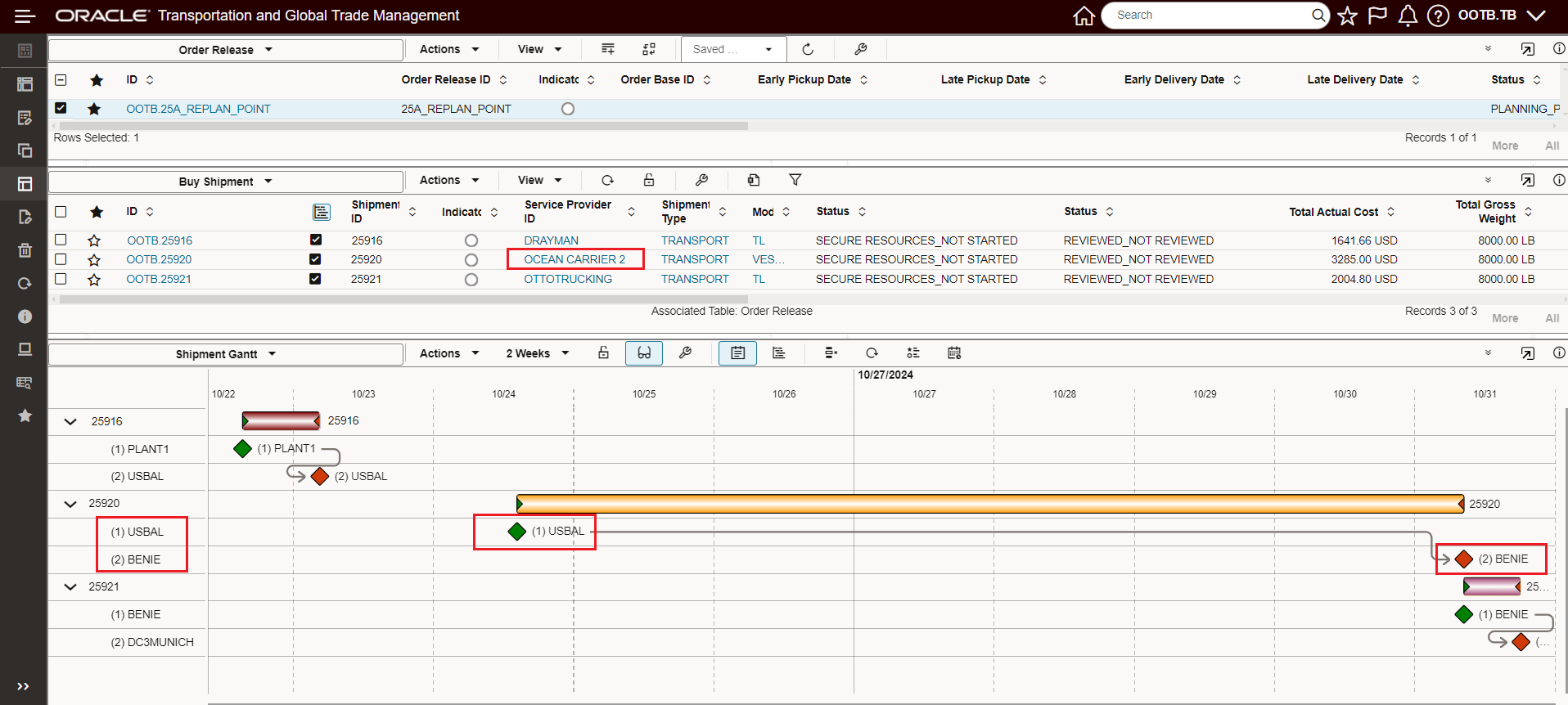Viewport: 1568px width, 705px height.
Task: Toggle the clipboard list icon in Gantt toolbar
Action: 737,352
